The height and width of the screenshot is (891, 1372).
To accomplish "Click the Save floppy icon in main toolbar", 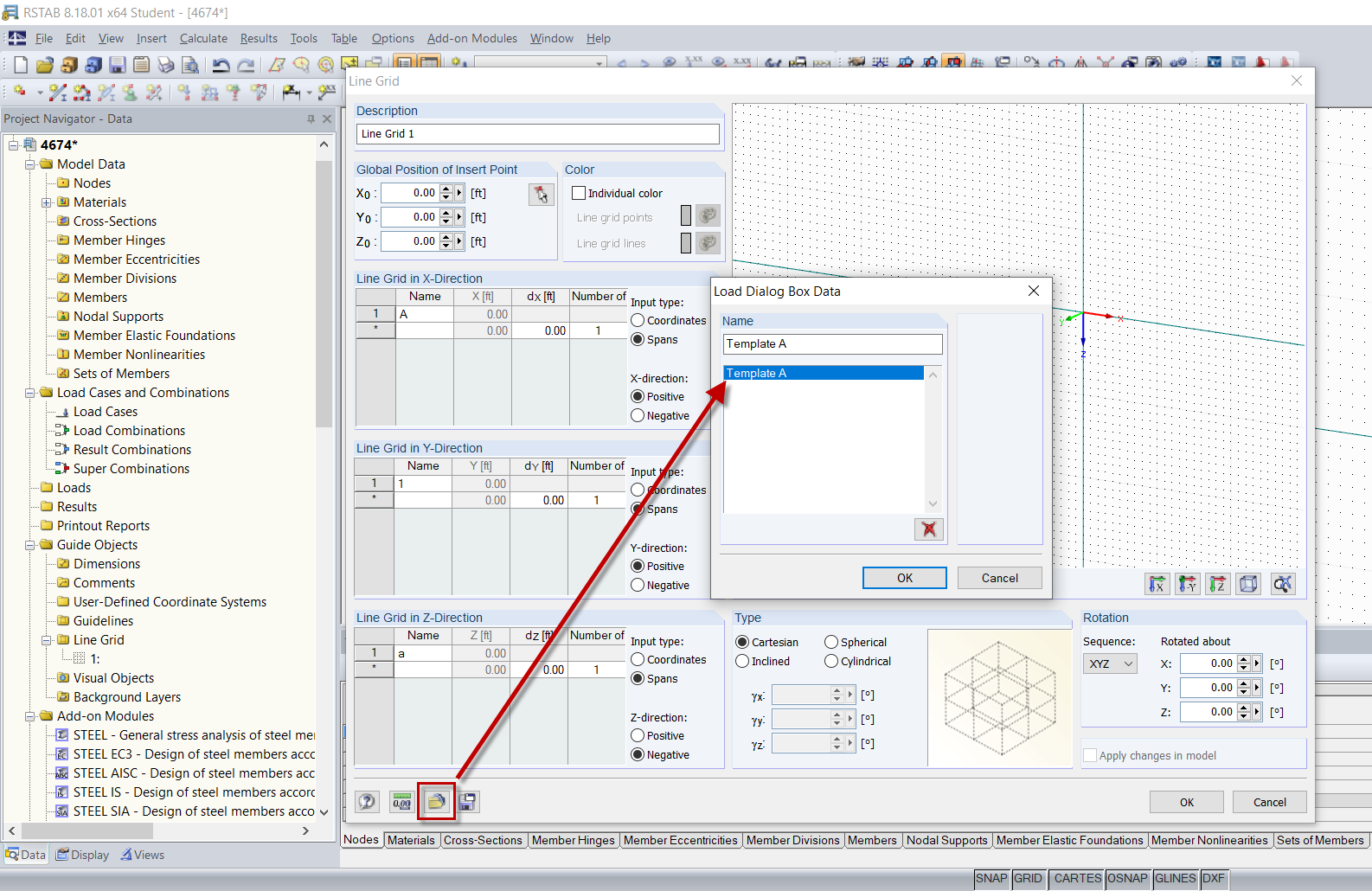I will [118, 65].
